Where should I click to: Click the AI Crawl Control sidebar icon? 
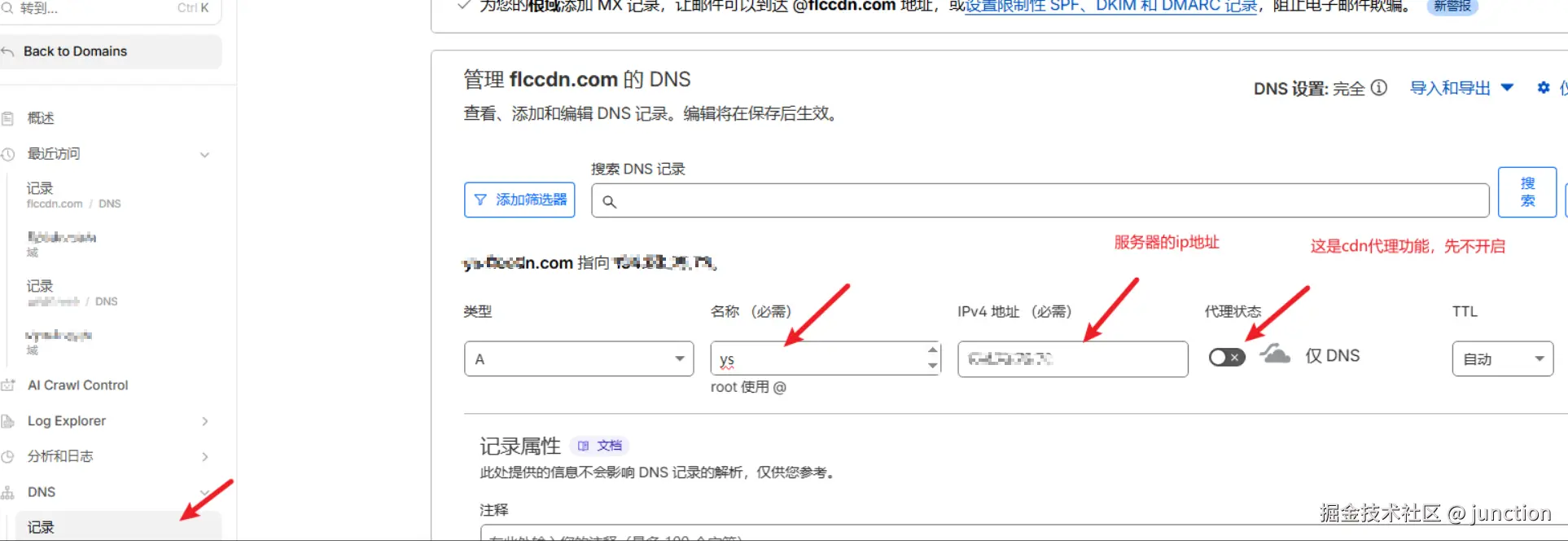(x=7, y=385)
